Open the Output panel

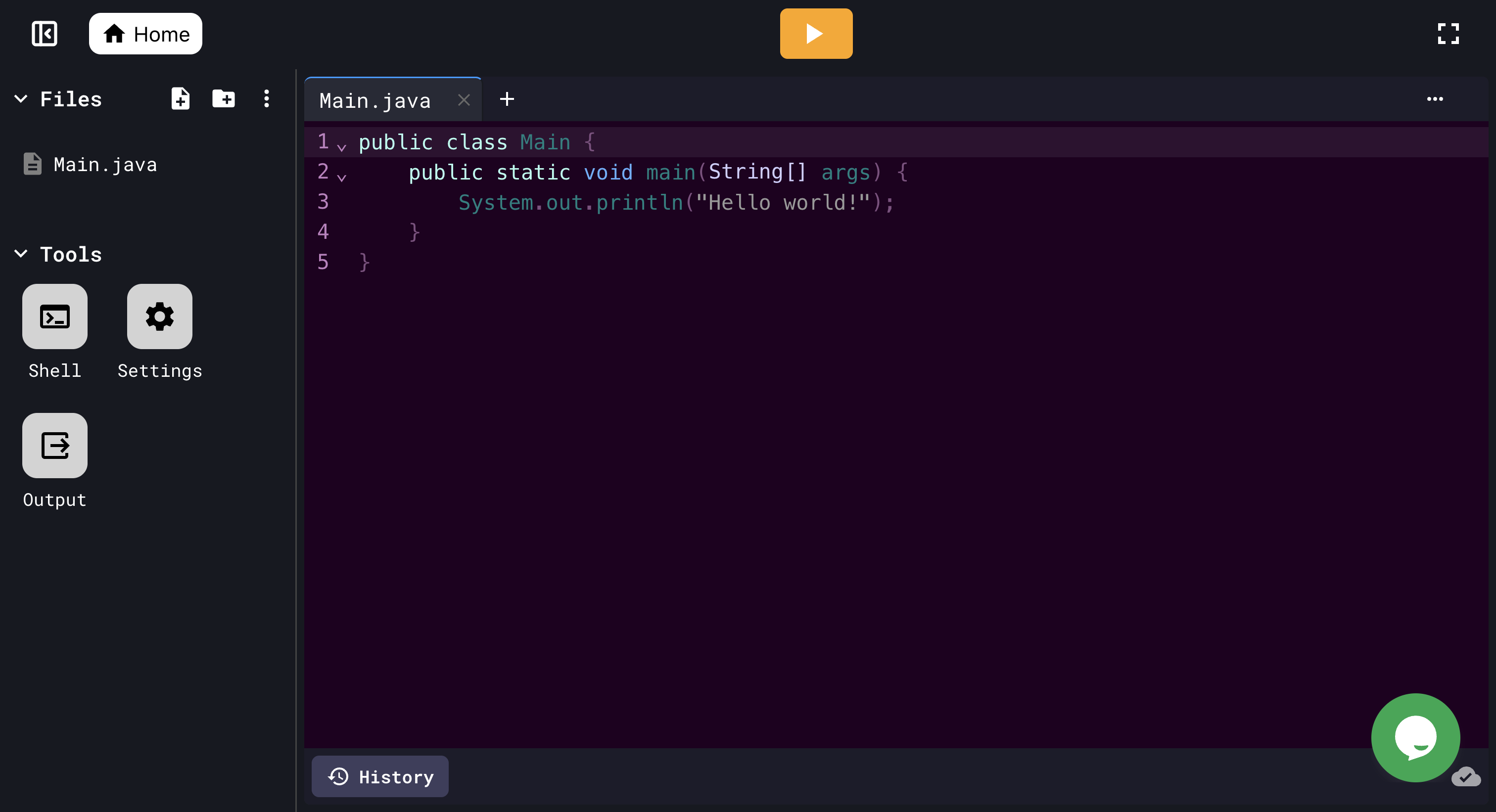[x=54, y=445]
